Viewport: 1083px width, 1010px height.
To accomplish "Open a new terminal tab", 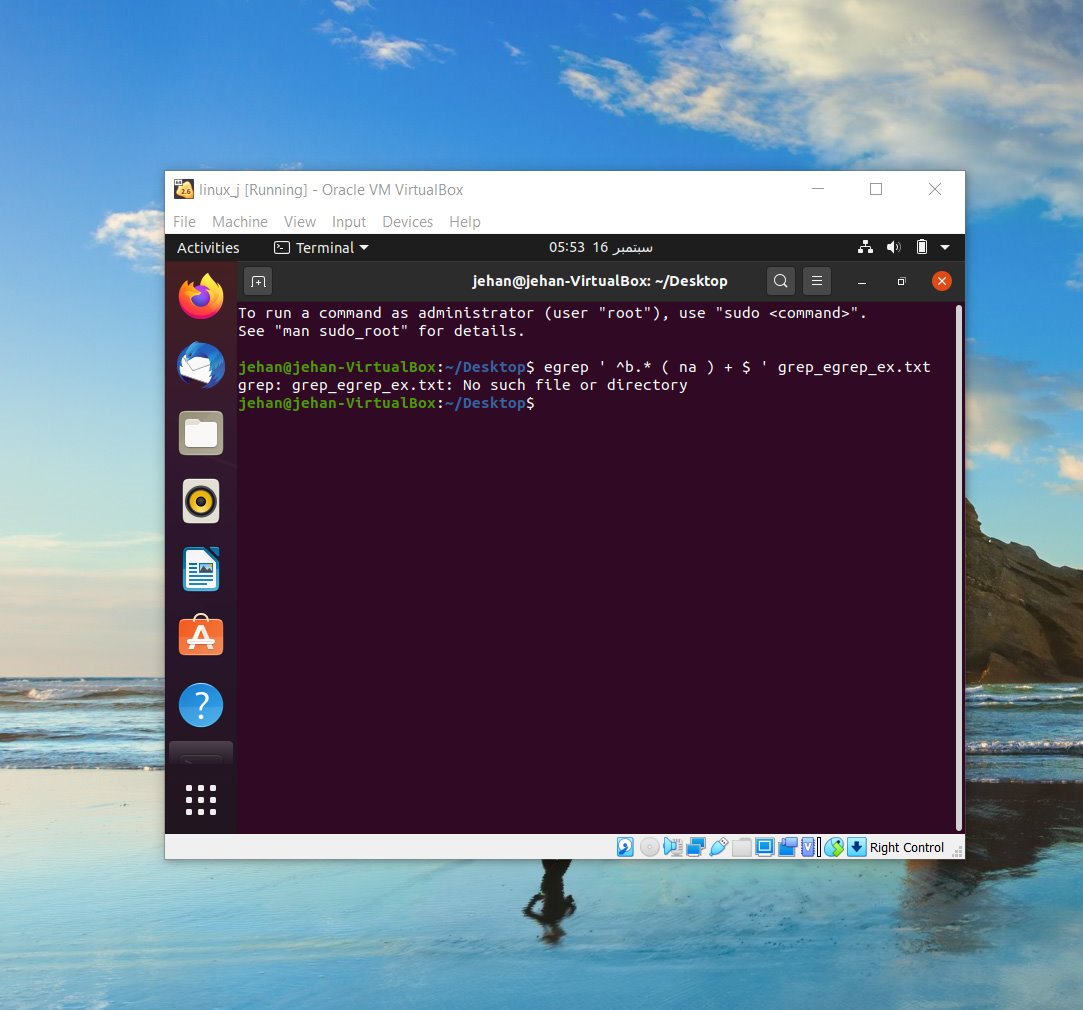I will coord(258,281).
